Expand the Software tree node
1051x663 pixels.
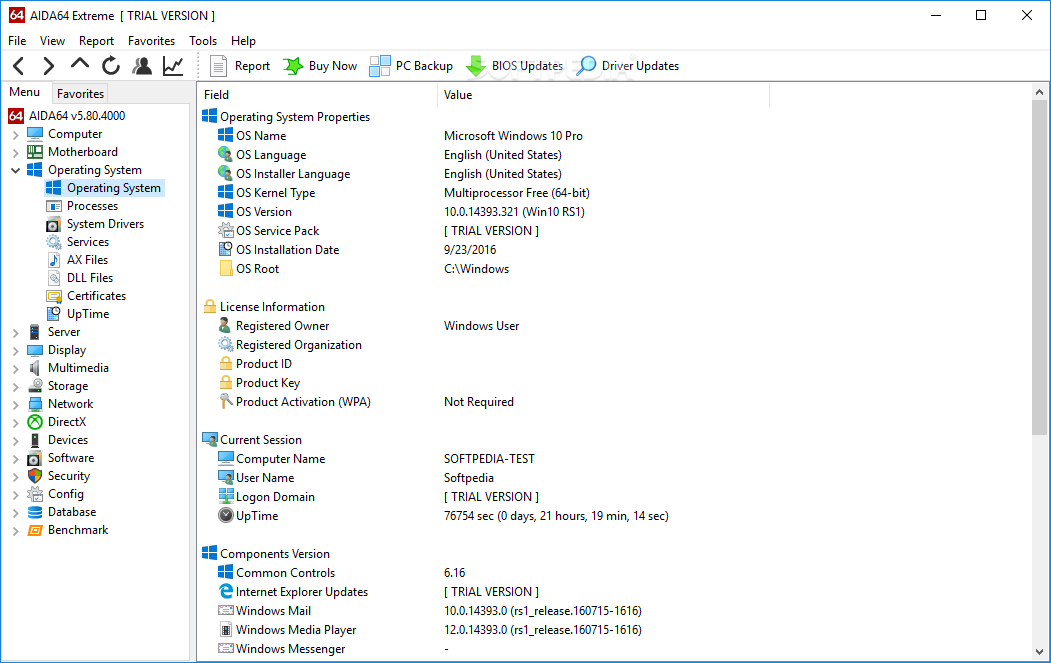pyautogui.click(x=15, y=459)
